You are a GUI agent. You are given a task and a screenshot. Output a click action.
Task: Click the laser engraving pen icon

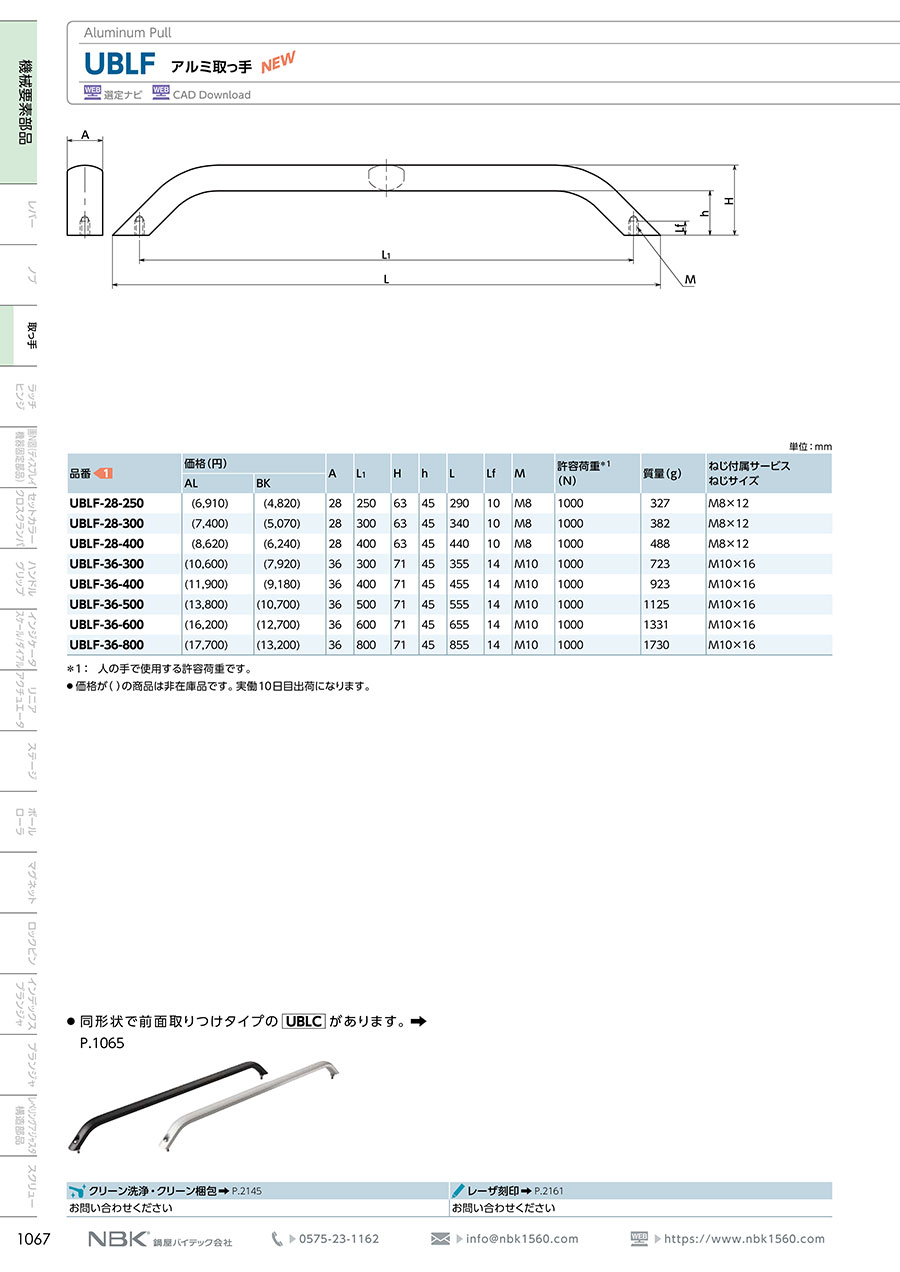[458, 1191]
